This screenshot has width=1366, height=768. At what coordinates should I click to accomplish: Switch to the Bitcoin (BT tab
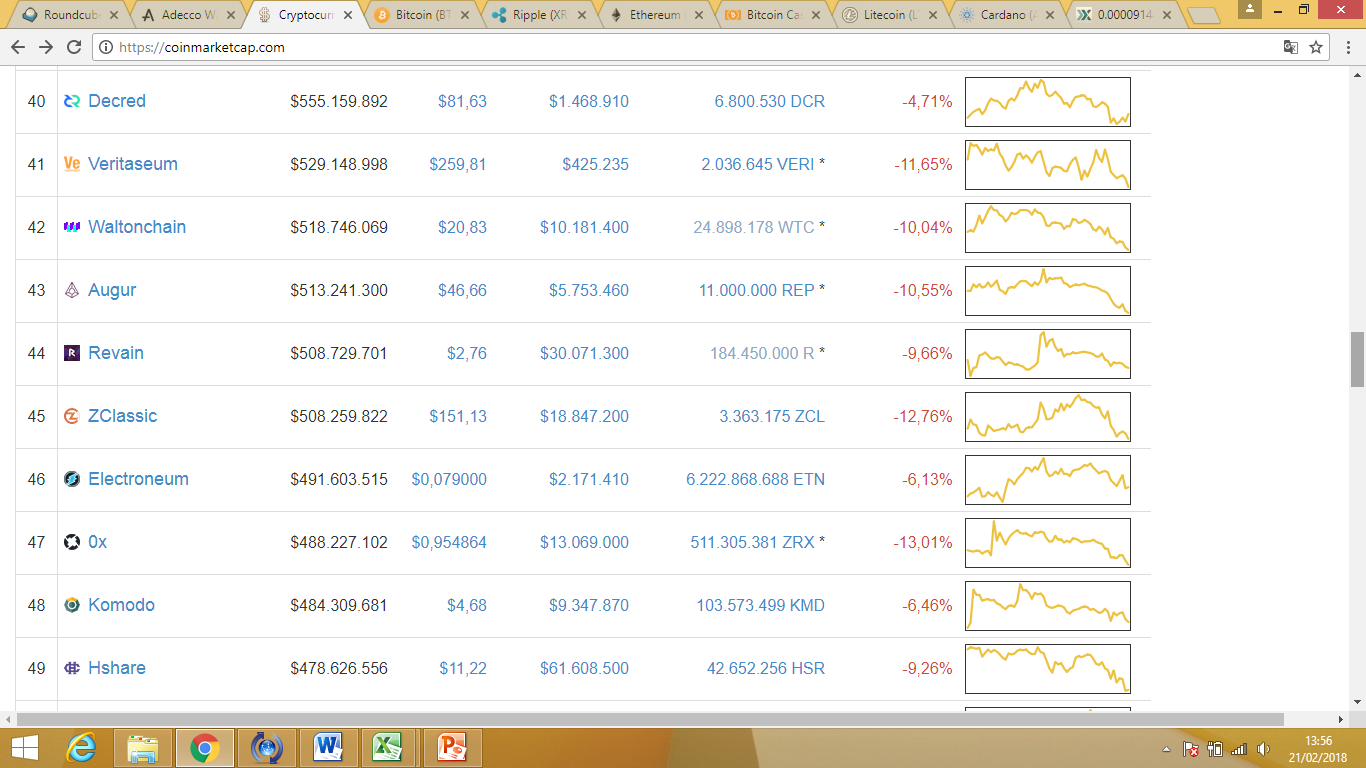click(x=422, y=15)
